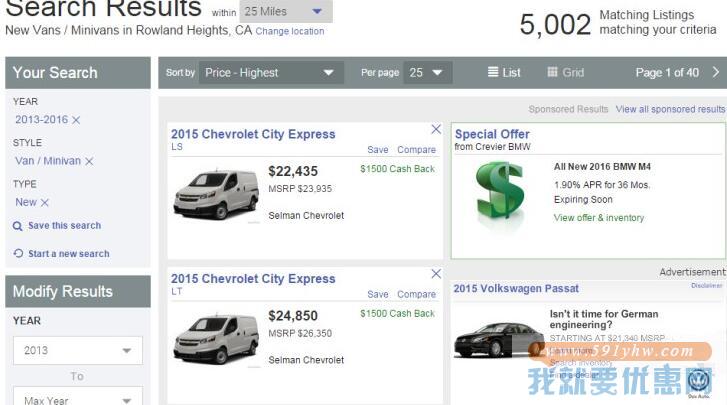
Task: Click MSRP $23,935 text
Action: 300,189
